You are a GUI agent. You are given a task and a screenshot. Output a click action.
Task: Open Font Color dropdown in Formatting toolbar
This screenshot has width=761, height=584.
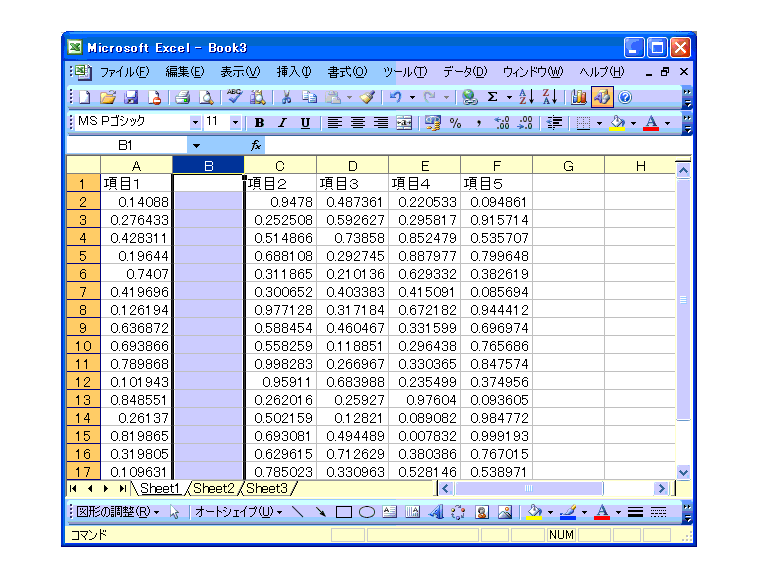point(668,123)
